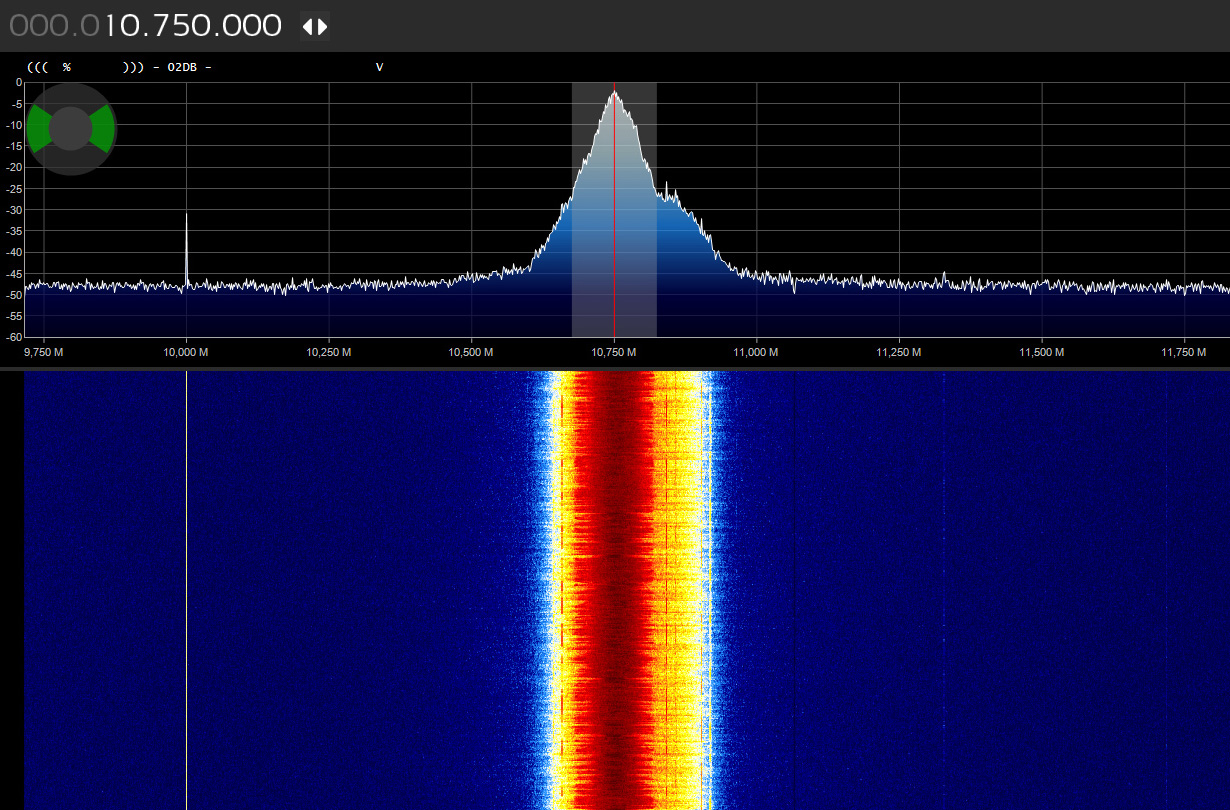Click the 10 MHz digits in the frequency readout
This screenshot has height=810, width=1230.
point(126,27)
